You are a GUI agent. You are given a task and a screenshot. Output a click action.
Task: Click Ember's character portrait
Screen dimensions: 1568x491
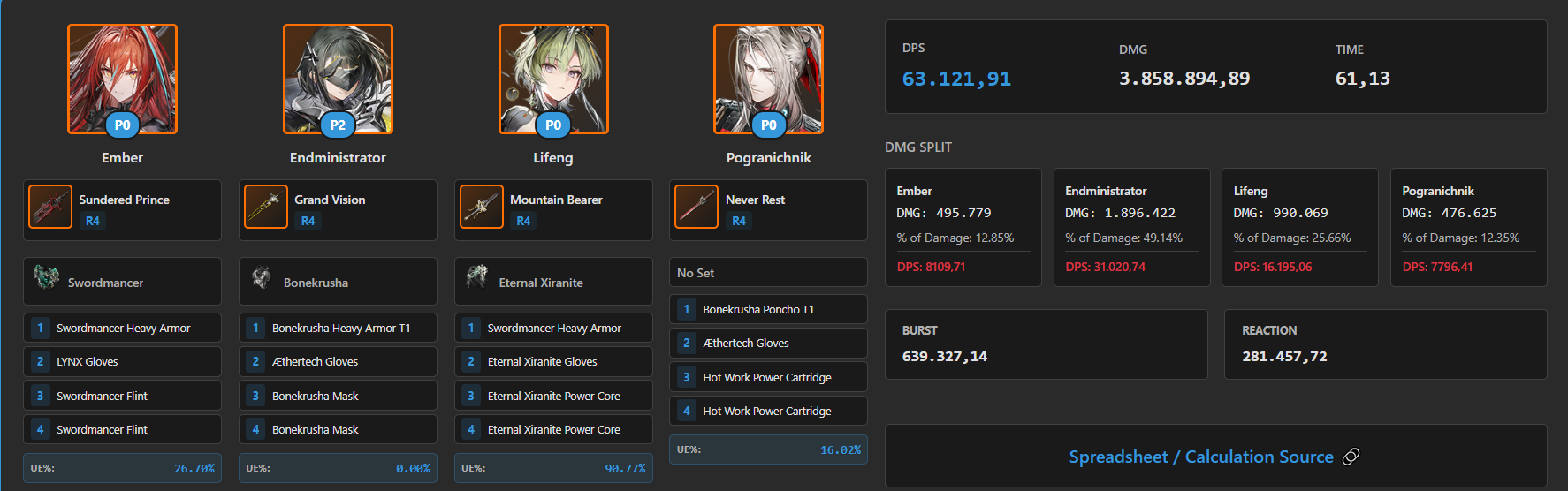(x=122, y=79)
